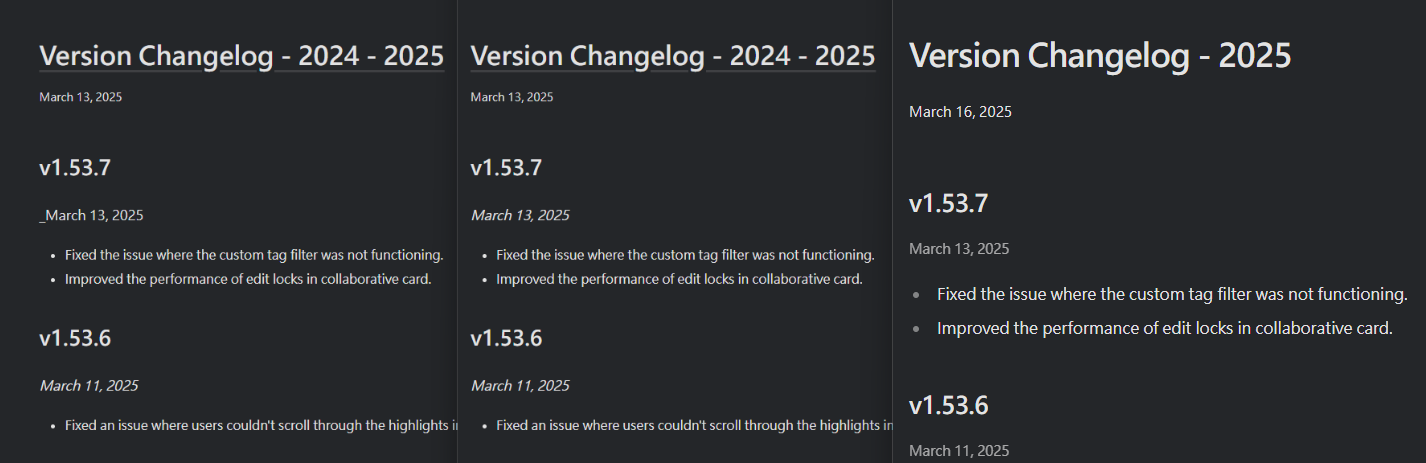Screen dimensions: 1426x463
Task: Select the "Version Changelog - 2024 - 2025" title in the middle pane
Action: point(673,56)
